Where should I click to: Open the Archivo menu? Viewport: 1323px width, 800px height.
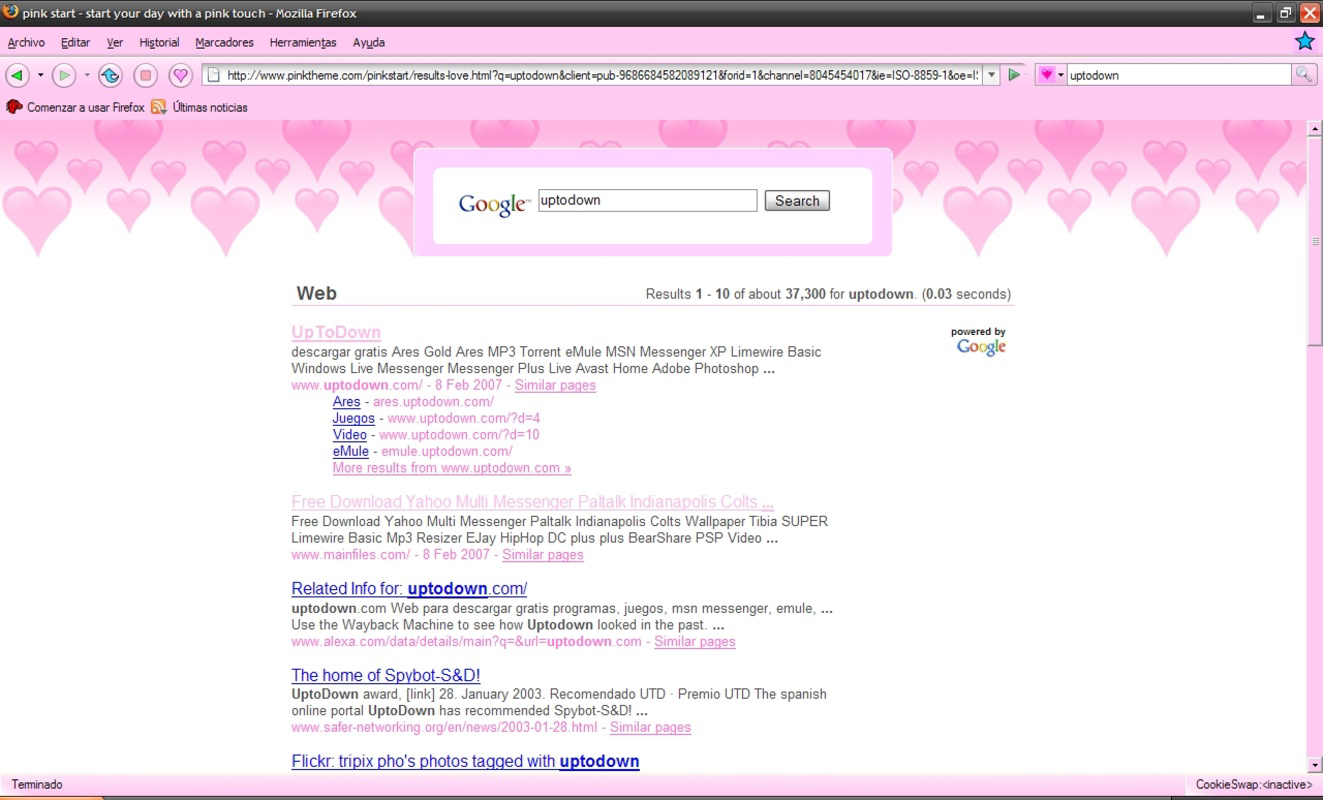[26, 42]
